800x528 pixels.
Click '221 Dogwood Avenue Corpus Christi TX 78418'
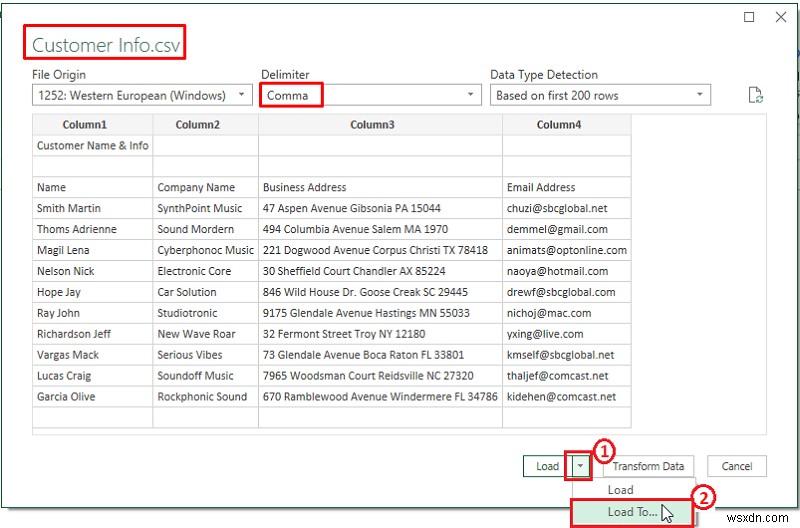(381, 250)
